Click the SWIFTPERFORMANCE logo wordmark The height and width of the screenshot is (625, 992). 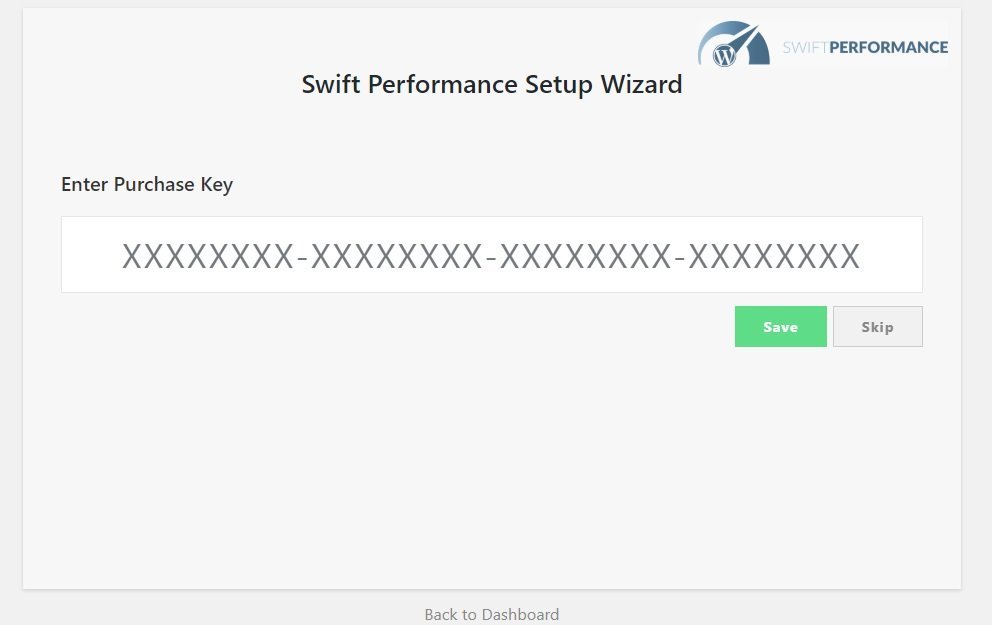(865, 47)
